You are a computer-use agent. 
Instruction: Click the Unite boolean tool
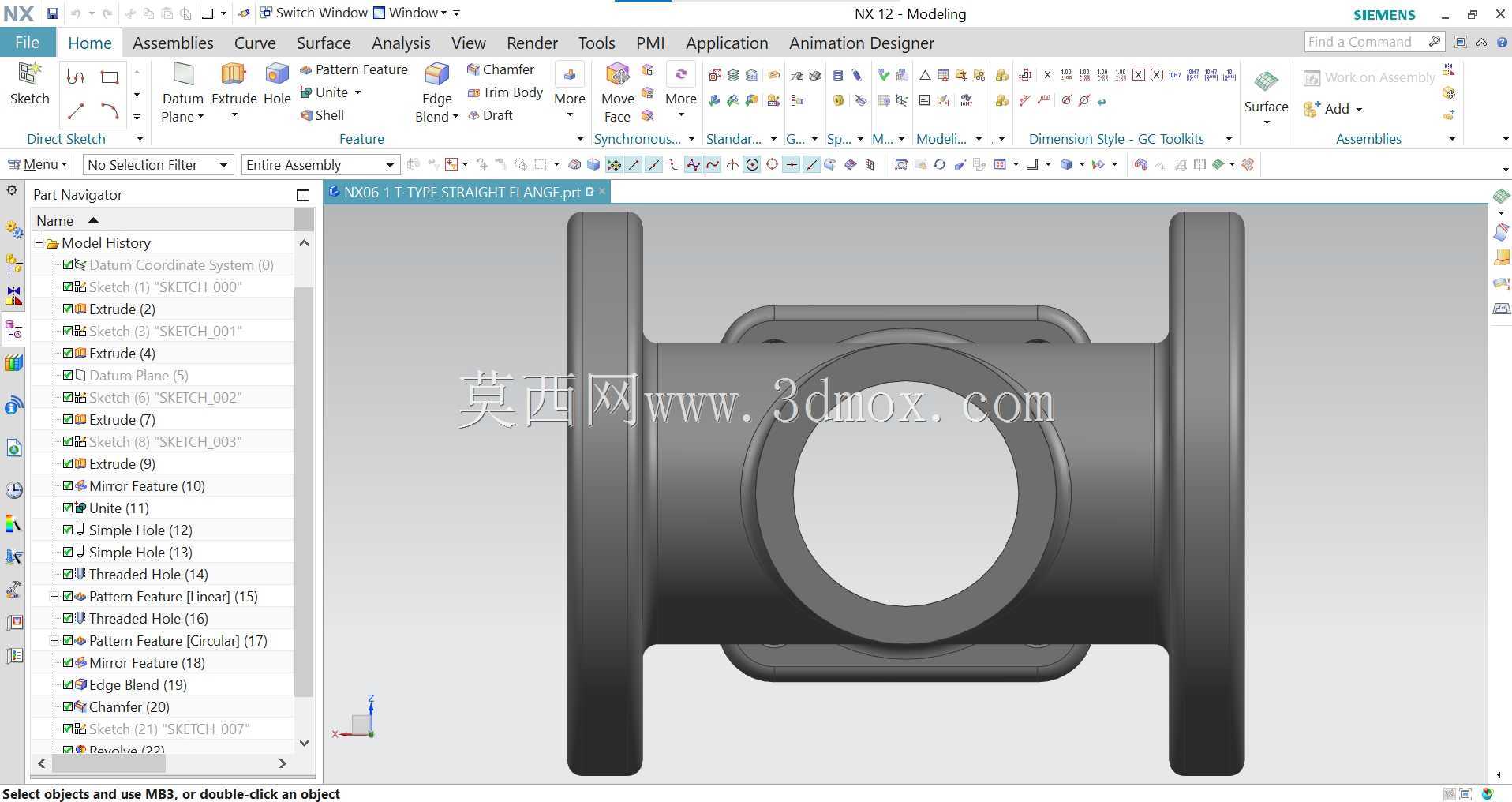[324, 92]
